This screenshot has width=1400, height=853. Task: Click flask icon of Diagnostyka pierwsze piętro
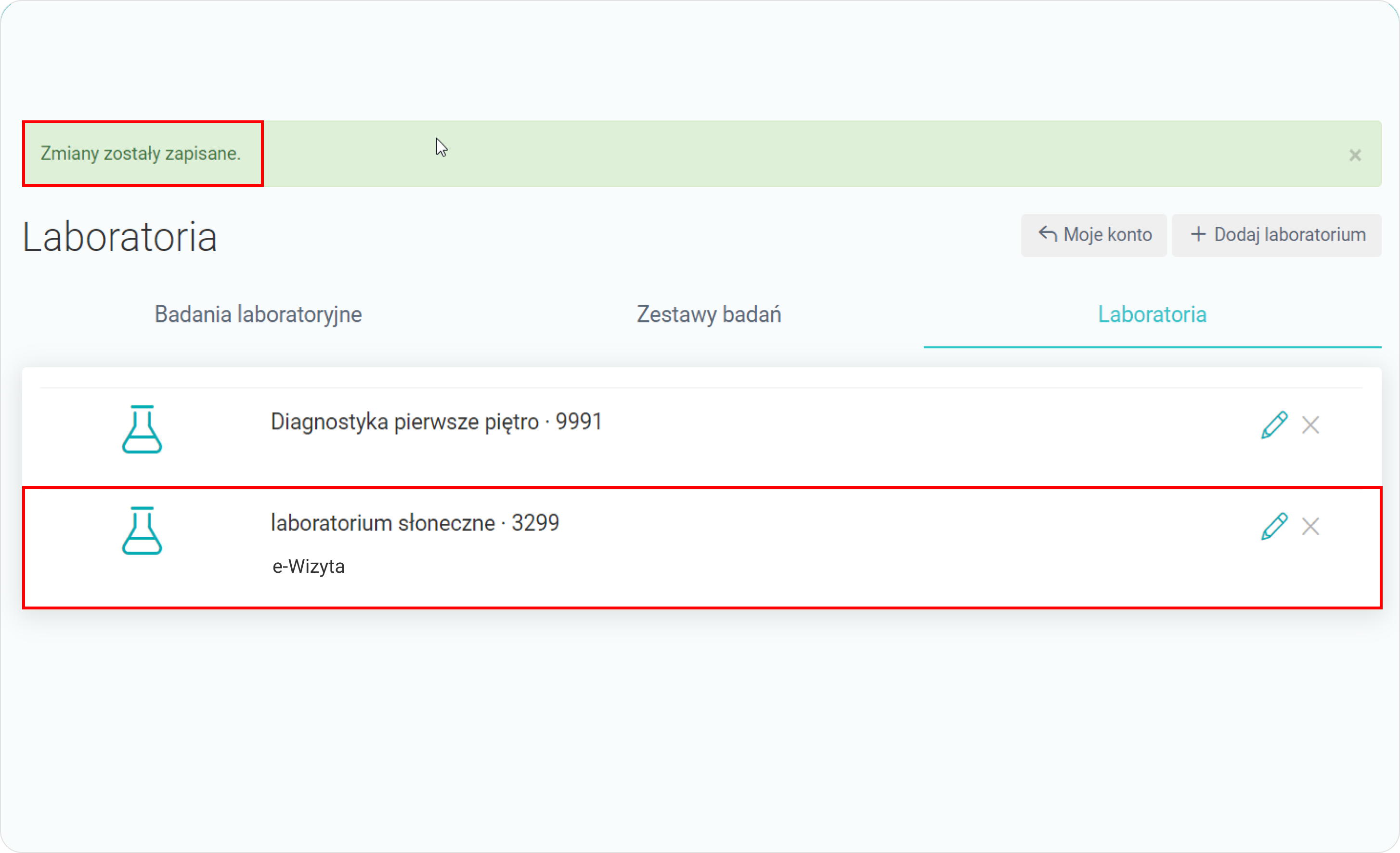(x=142, y=429)
